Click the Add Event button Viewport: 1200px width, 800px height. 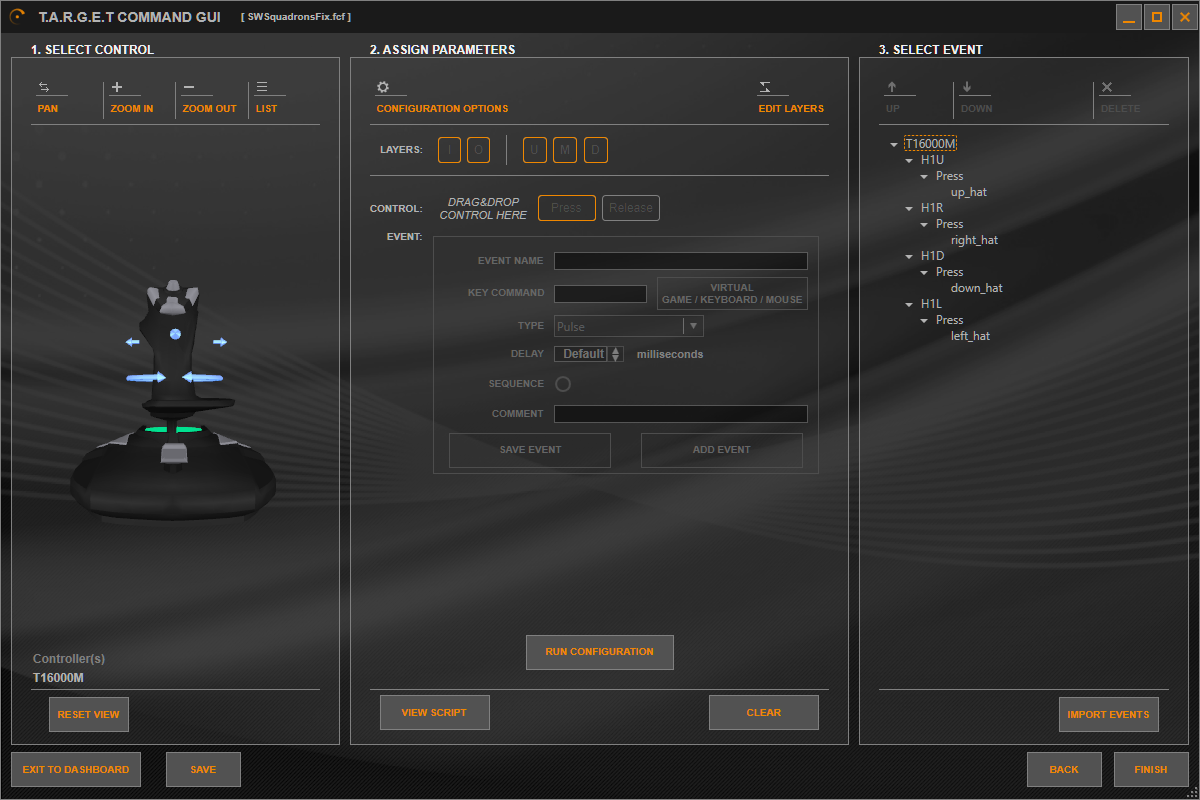point(722,450)
